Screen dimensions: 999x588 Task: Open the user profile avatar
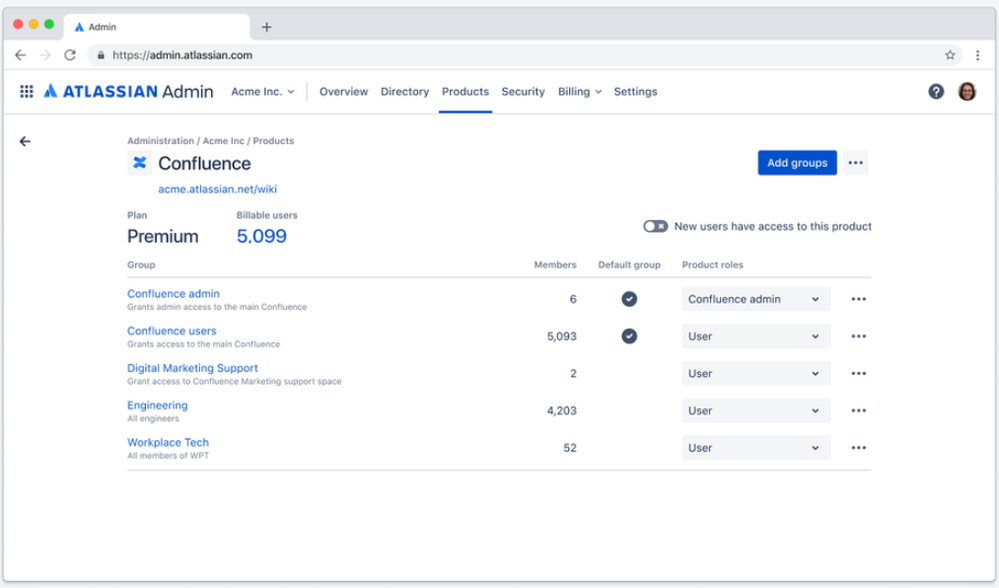point(967,92)
